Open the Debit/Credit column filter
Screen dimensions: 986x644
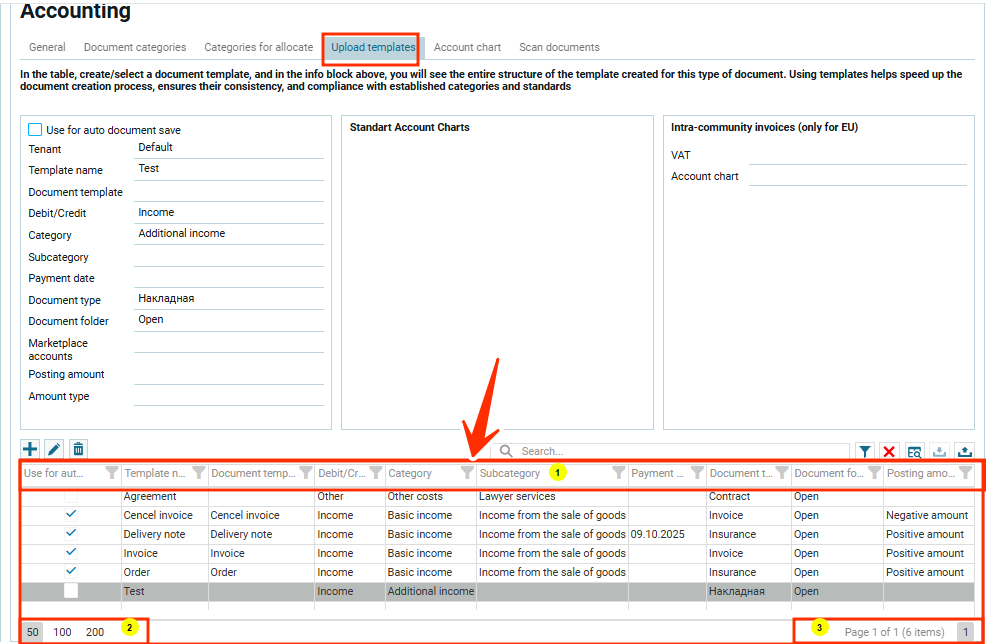coord(375,473)
